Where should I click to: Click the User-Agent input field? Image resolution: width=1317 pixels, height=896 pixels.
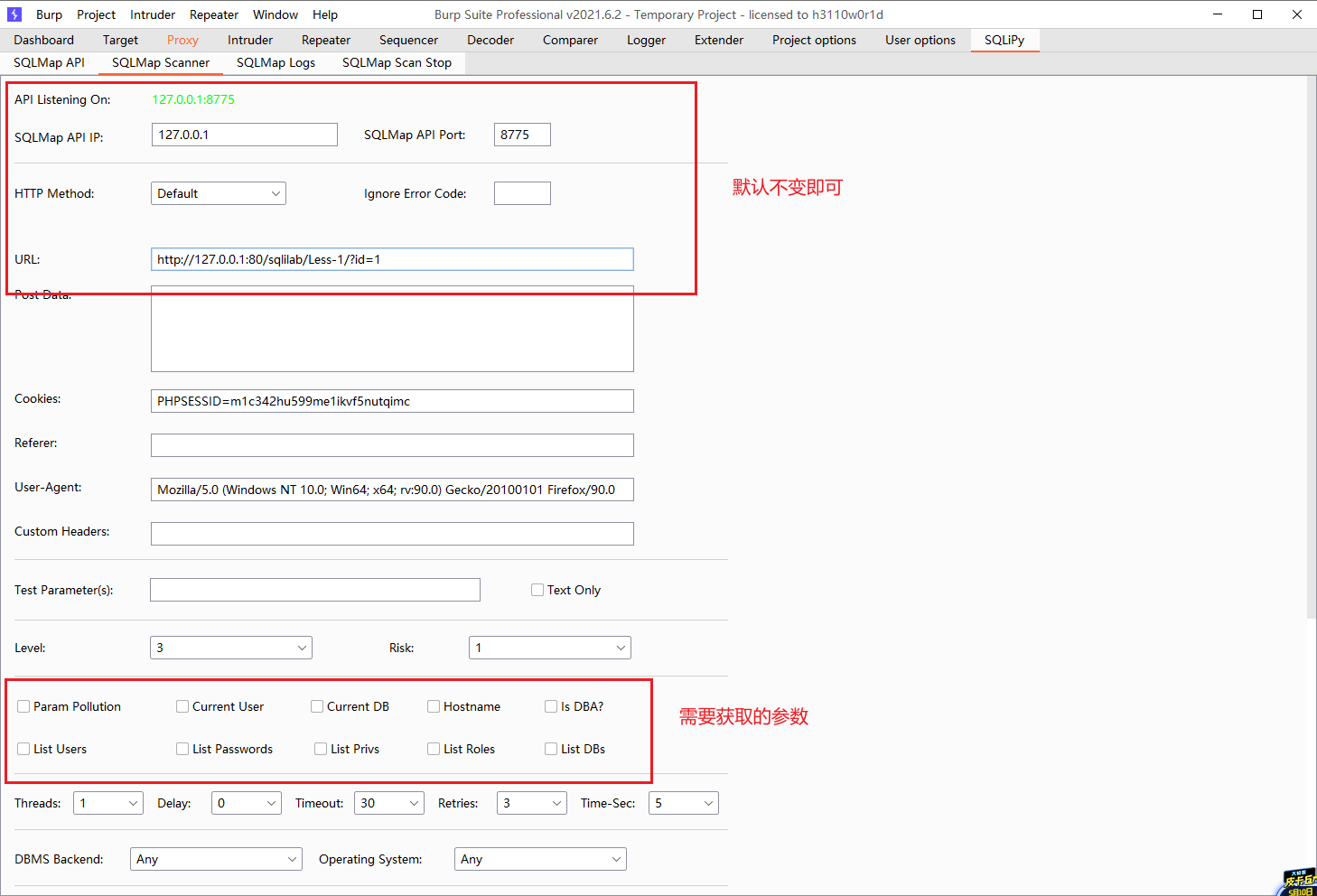pos(392,490)
